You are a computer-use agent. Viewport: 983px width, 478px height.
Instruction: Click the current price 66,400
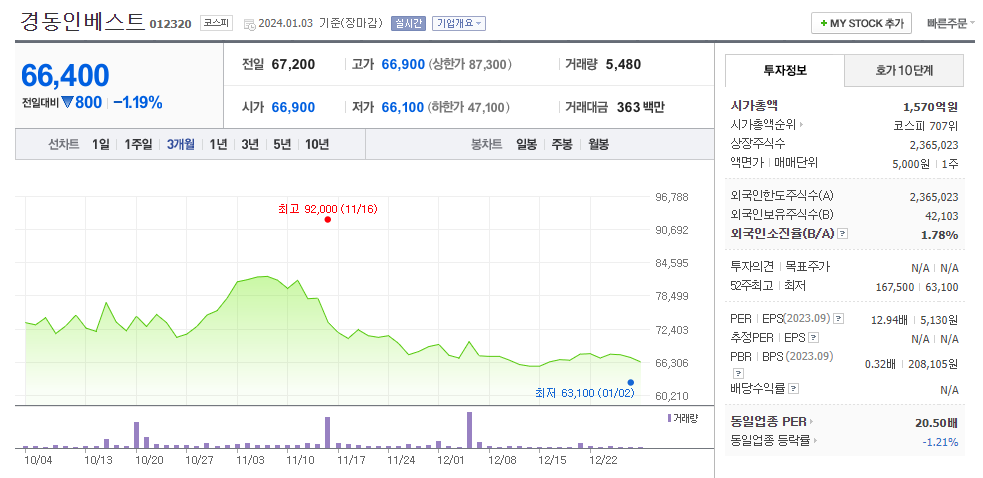pyautogui.click(x=65, y=75)
